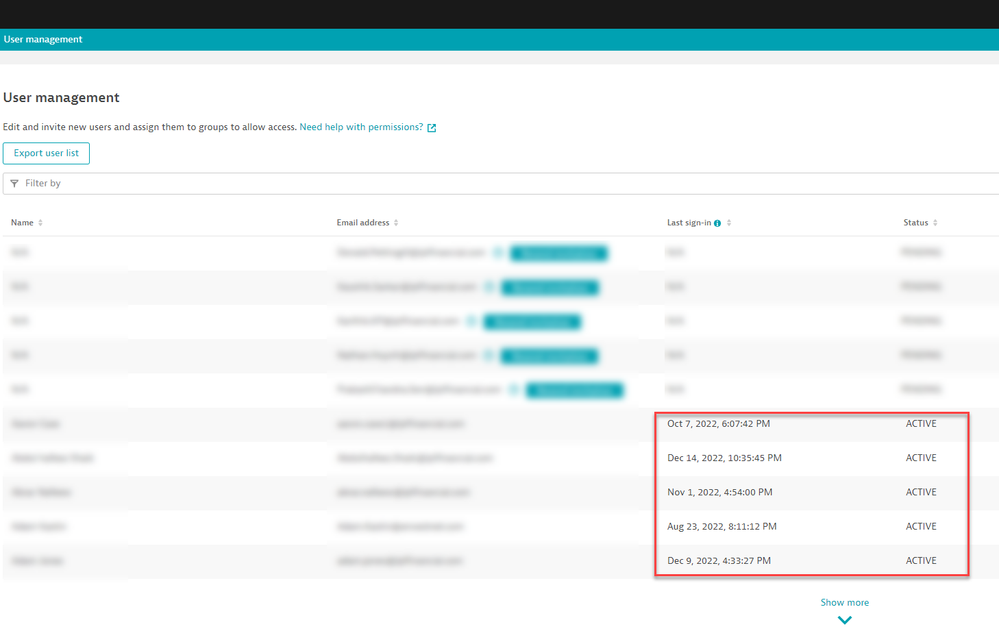Select the user last signed in Aug 23, 2022
Image resolution: width=999 pixels, height=644 pixels.
point(721,526)
